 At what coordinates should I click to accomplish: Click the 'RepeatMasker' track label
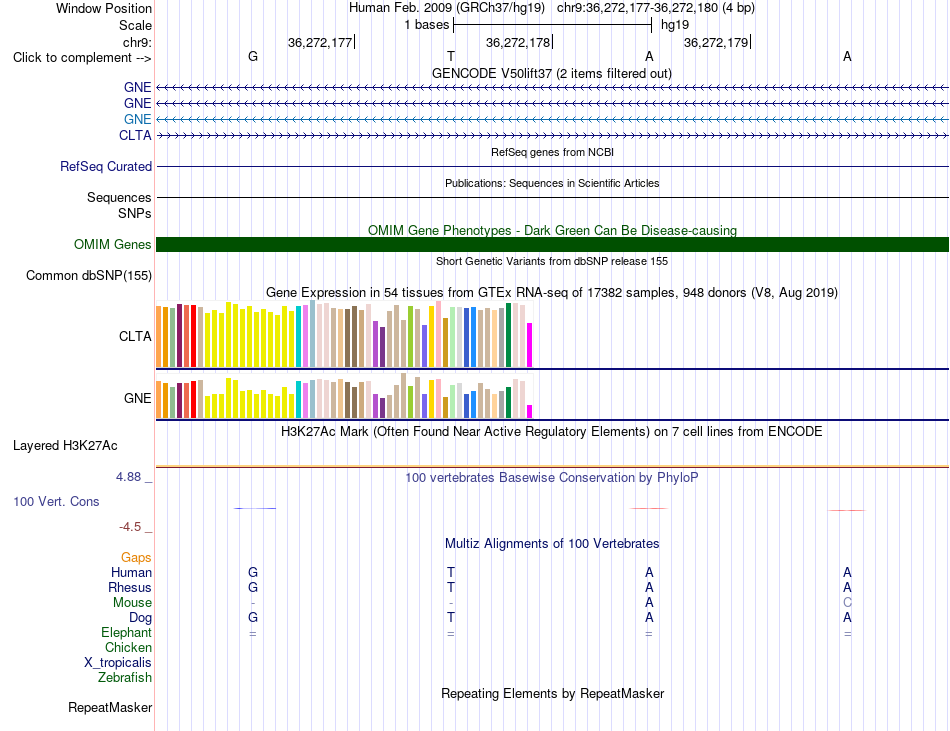click(x=110, y=707)
